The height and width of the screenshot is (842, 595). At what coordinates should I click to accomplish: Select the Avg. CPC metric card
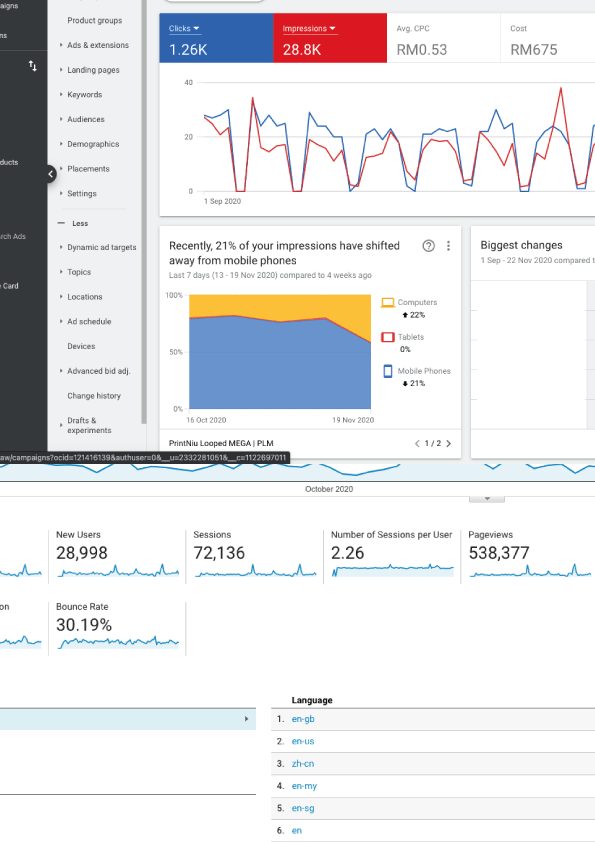point(444,38)
